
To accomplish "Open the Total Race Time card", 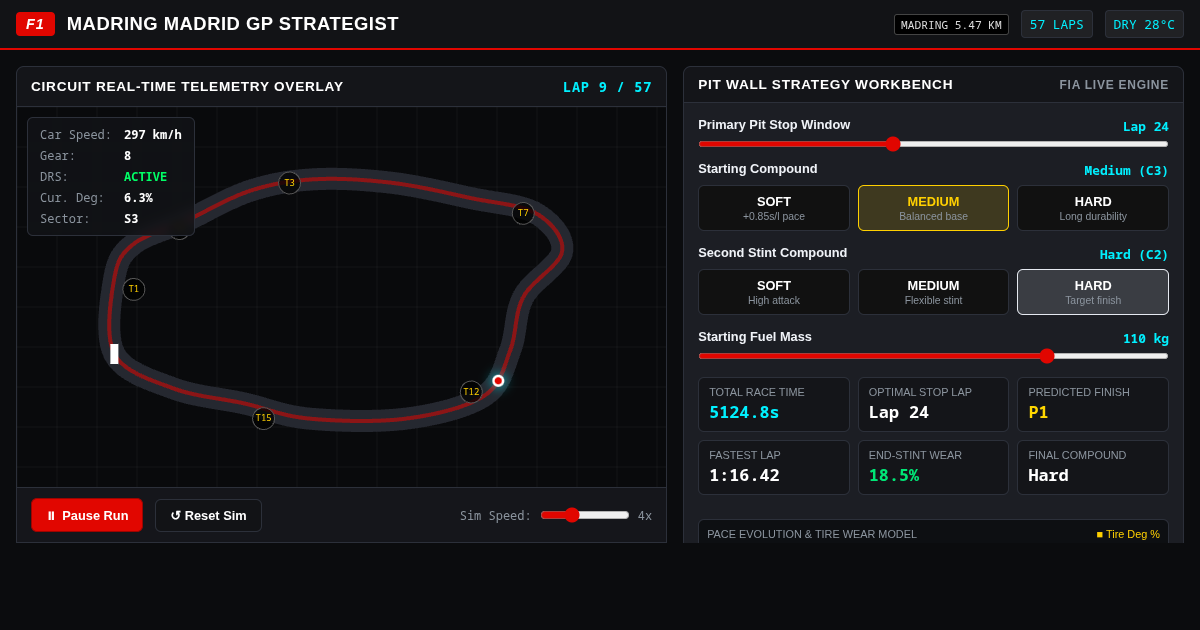I will click(x=774, y=404).
